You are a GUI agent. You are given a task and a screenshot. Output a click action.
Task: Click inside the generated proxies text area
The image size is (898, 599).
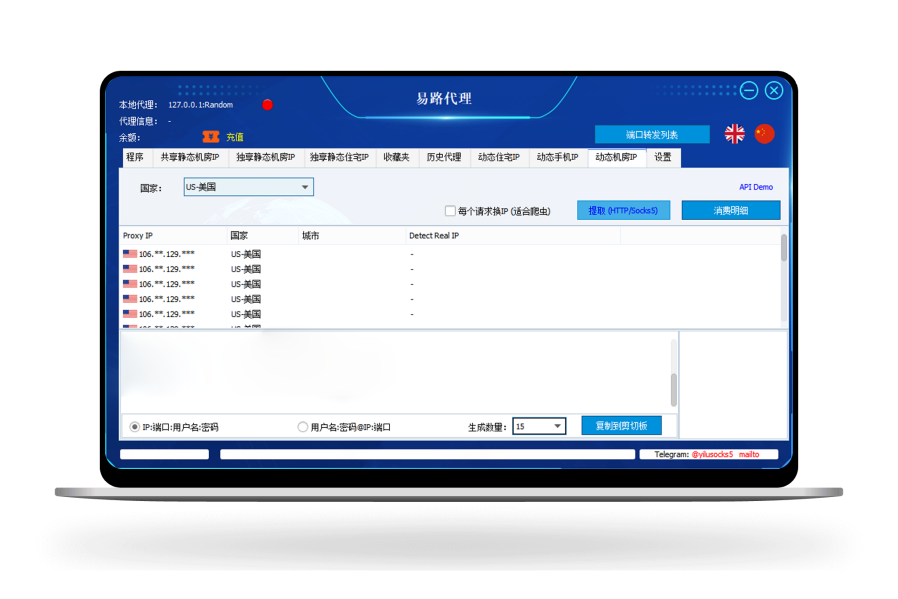pyautogui.click(x=395, y=372)
